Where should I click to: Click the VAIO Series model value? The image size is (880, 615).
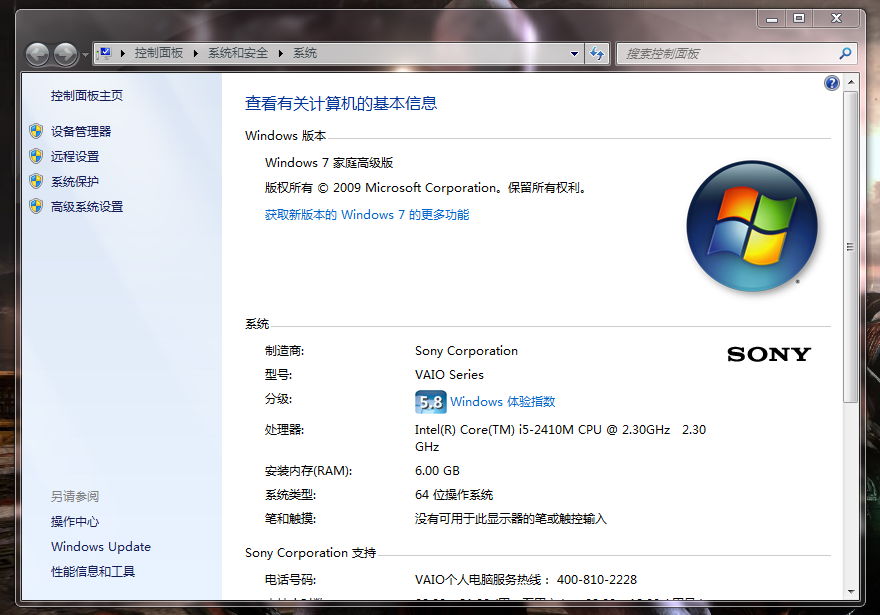point(449,375)
